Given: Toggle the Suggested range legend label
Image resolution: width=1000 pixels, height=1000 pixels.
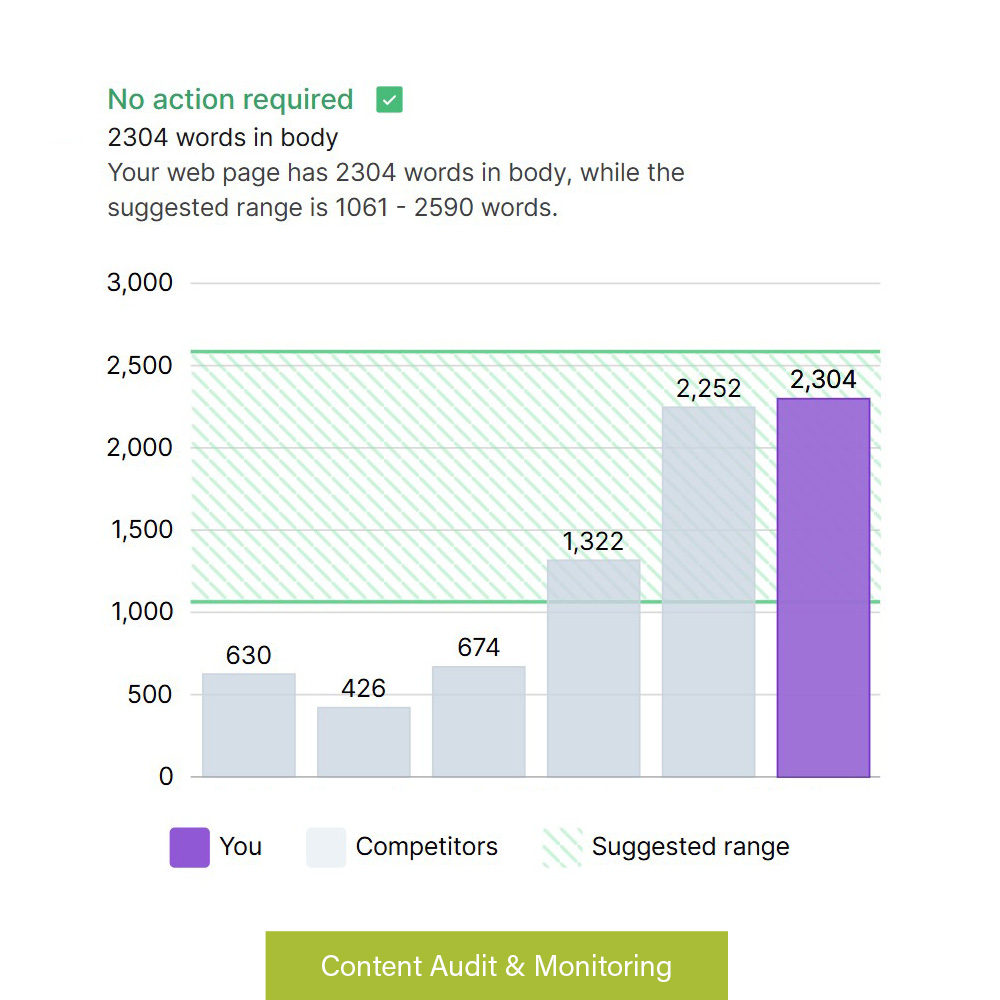Looking at the screenshot, I should pos(691,847).
